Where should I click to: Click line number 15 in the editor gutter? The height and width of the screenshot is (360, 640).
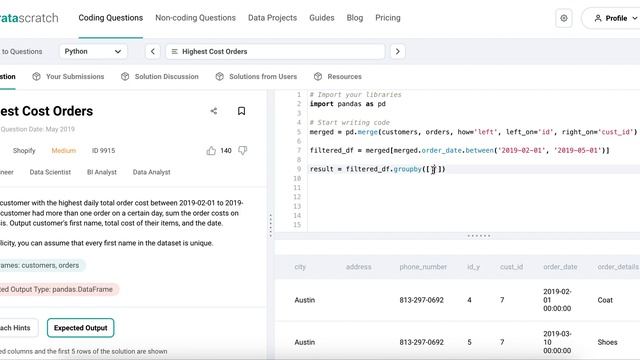[x=297, y=224]
